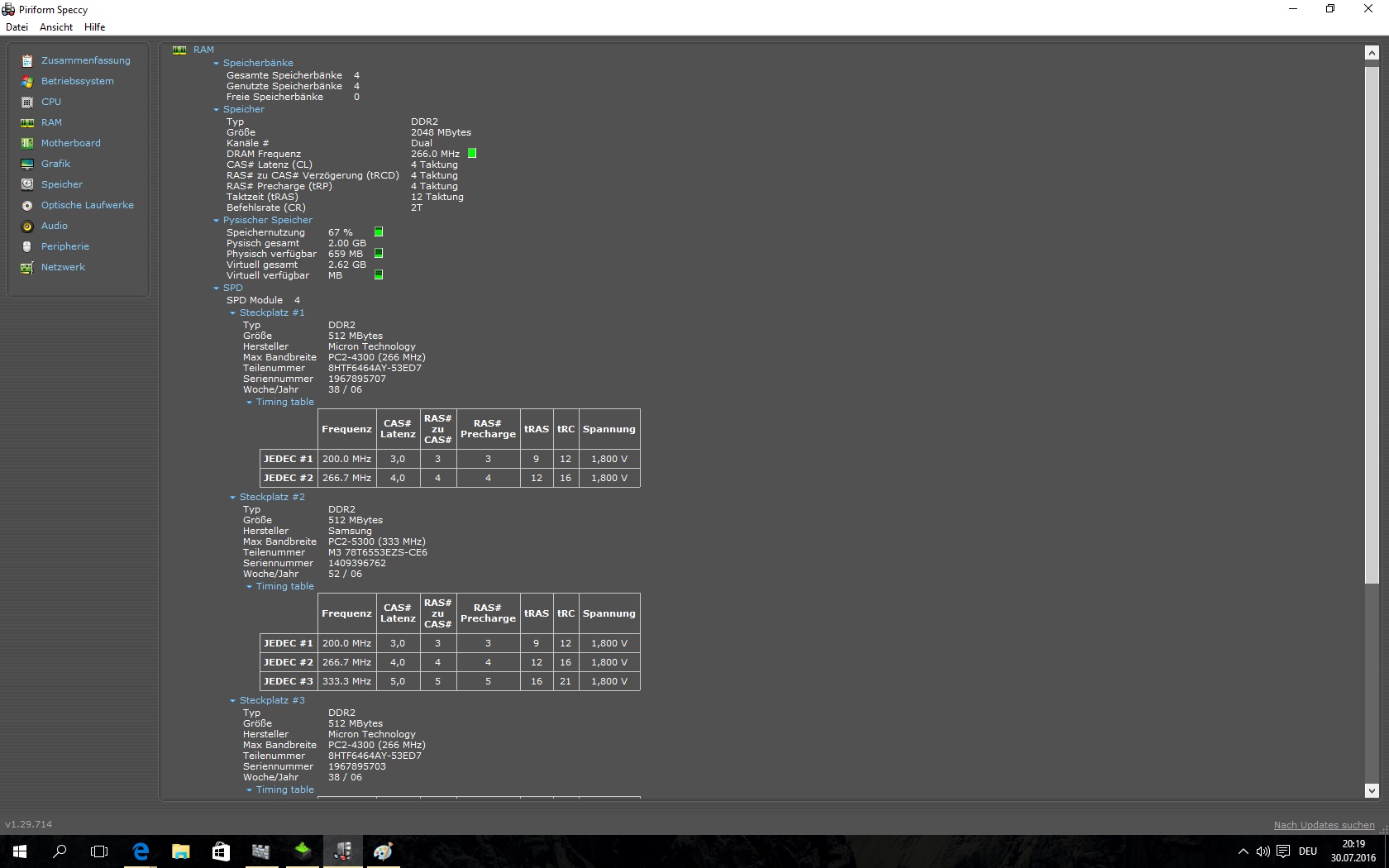
Task: Click the Speichernutzung green indicator
Action: 379,231
